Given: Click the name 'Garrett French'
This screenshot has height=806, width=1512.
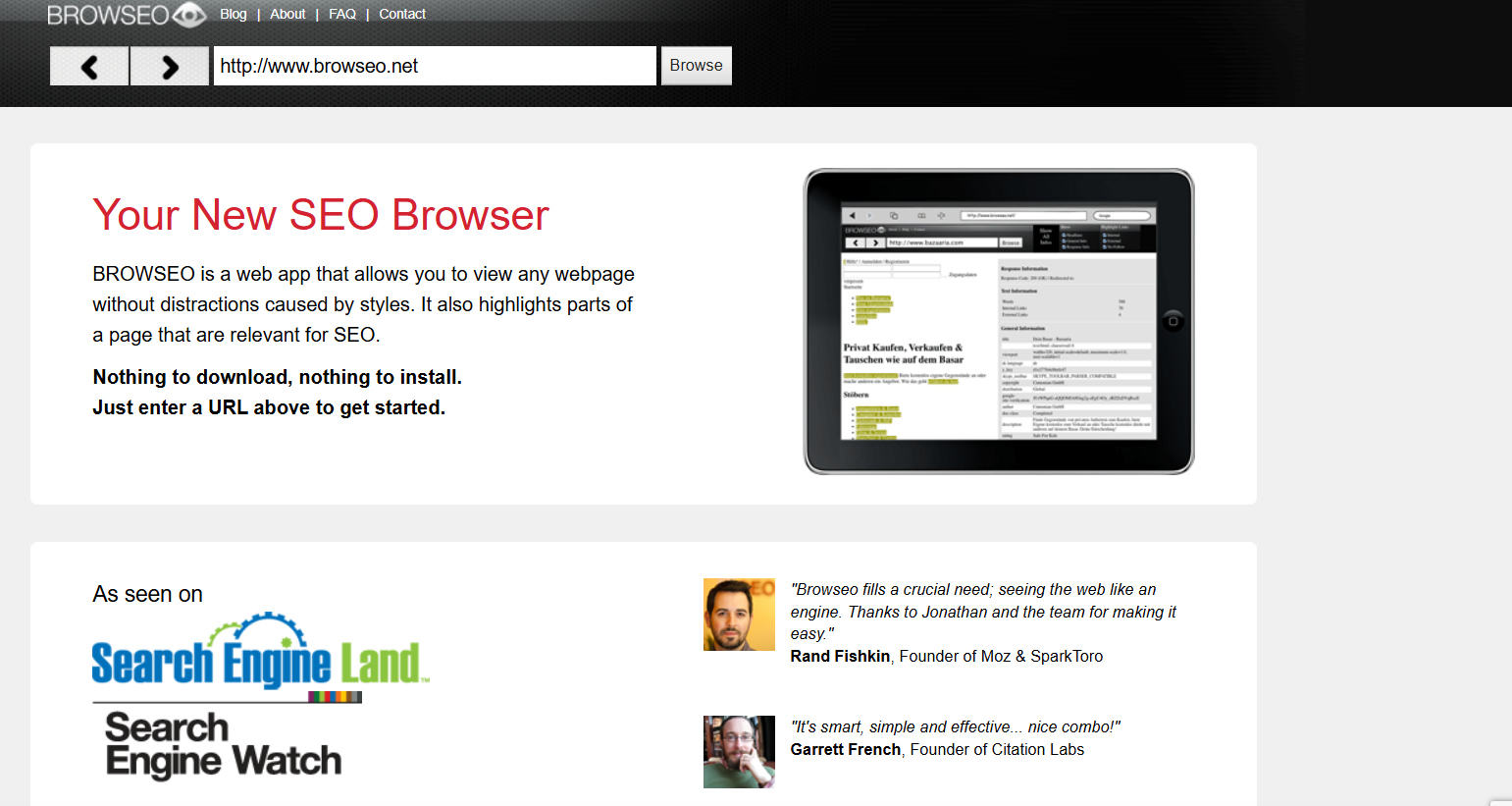Looking at the screenshot, I should coord(846,749).
